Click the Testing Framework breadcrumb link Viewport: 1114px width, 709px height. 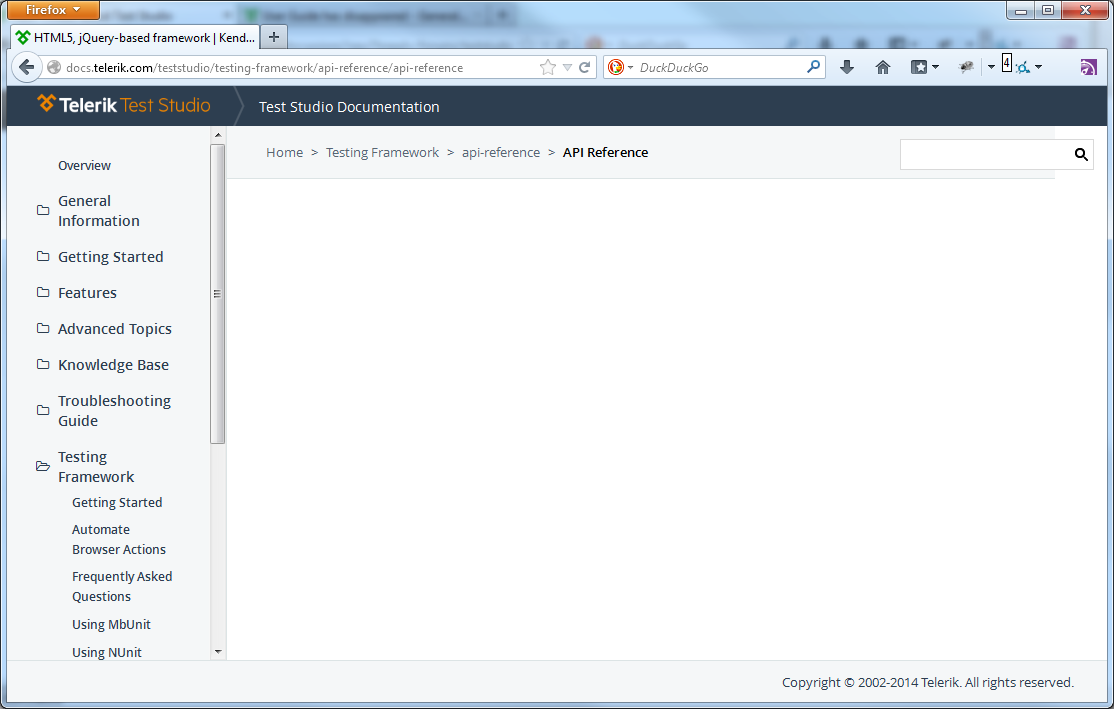382,153
